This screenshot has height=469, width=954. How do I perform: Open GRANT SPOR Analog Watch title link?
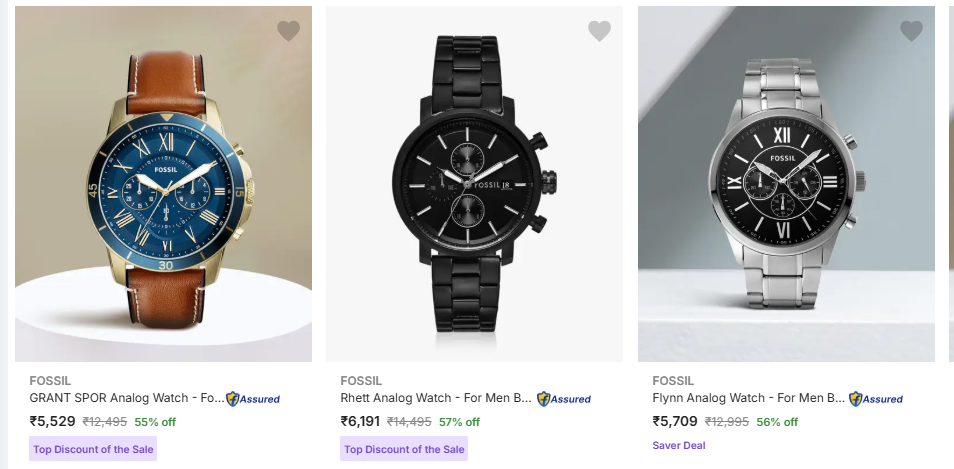coord(127,398)
